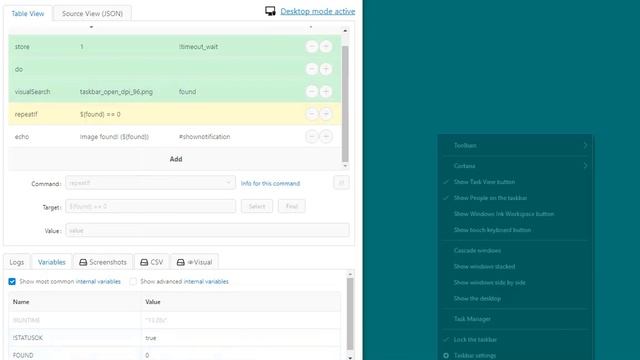Open internal variables link after most common

[x=98, y=282]
